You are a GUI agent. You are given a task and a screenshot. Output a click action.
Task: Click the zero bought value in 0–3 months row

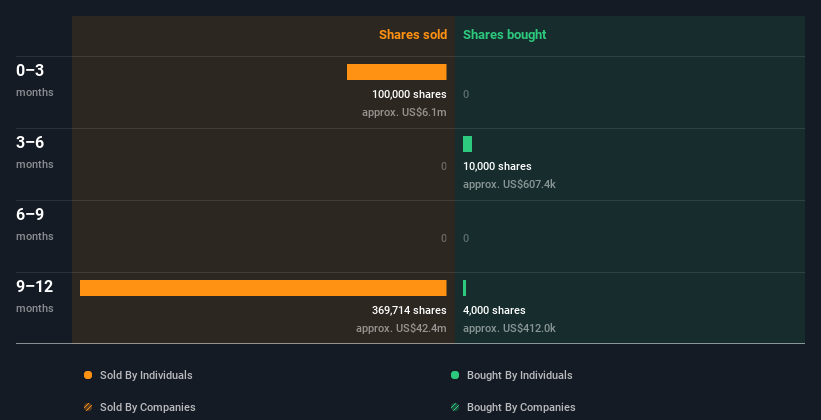(x=466, y=94)
